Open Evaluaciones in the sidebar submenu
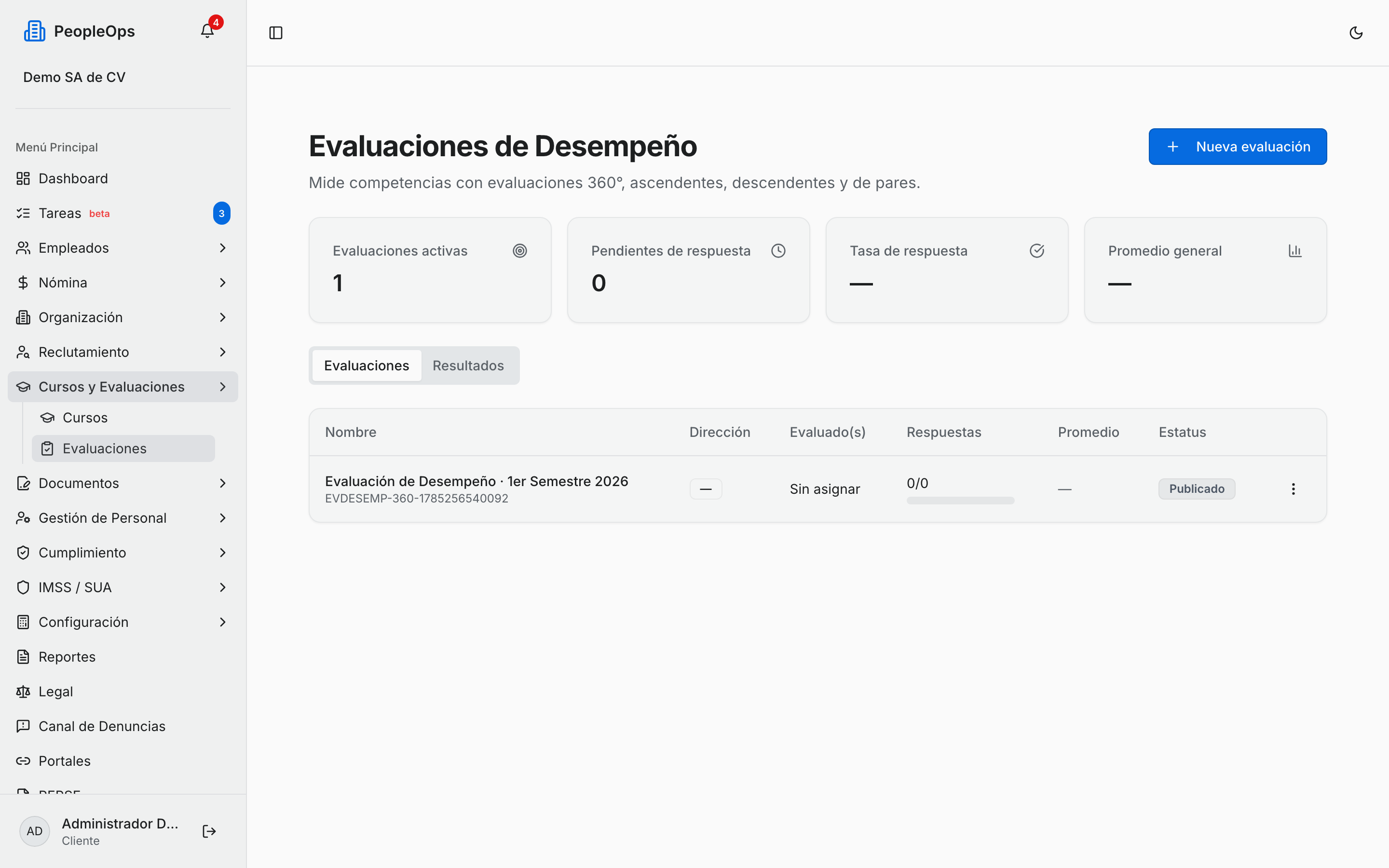This screenshot has height=868, width=1389. point(123,448)
